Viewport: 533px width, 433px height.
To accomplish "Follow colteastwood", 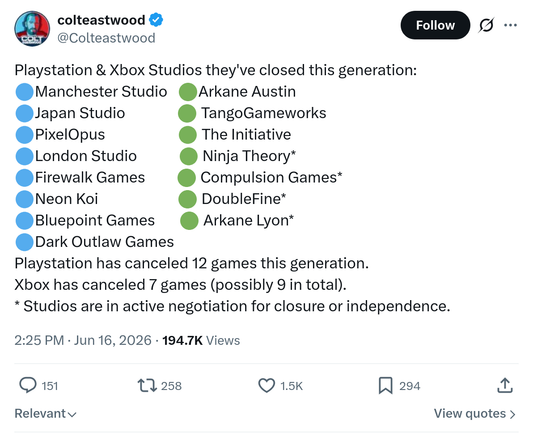I will point(435,25).
